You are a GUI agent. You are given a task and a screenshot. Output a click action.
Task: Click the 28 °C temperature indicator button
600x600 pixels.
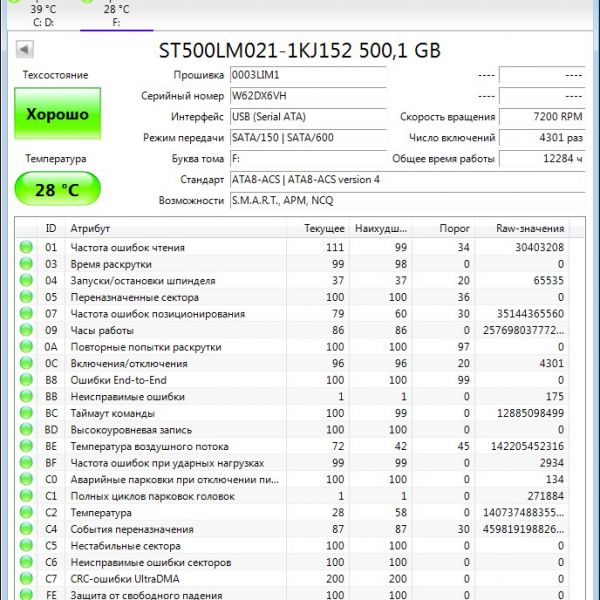point(57,189)
